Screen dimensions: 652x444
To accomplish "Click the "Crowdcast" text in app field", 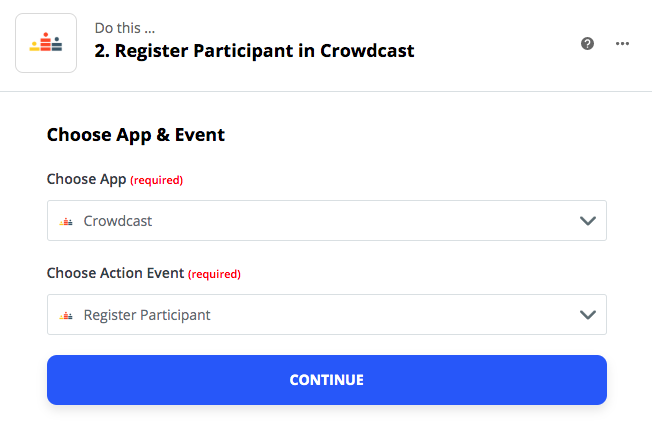I will 118,221.
